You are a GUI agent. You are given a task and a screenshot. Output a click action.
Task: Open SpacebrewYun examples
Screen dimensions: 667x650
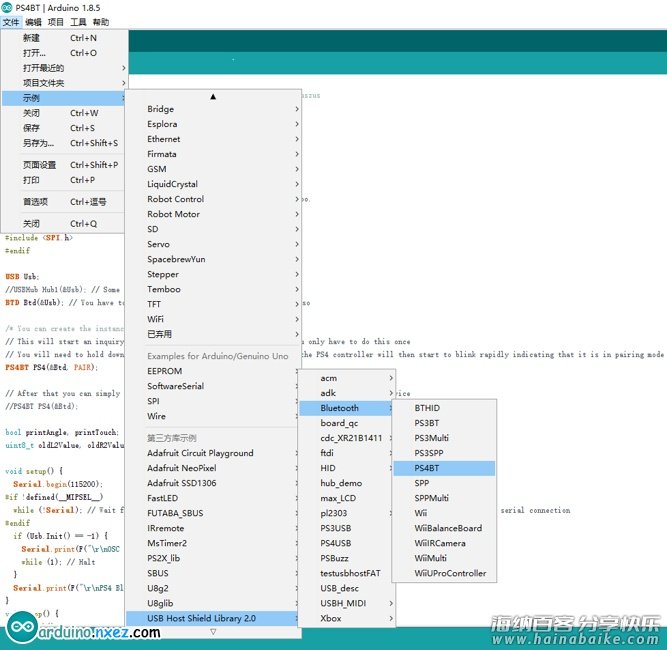tap(214, 259)
